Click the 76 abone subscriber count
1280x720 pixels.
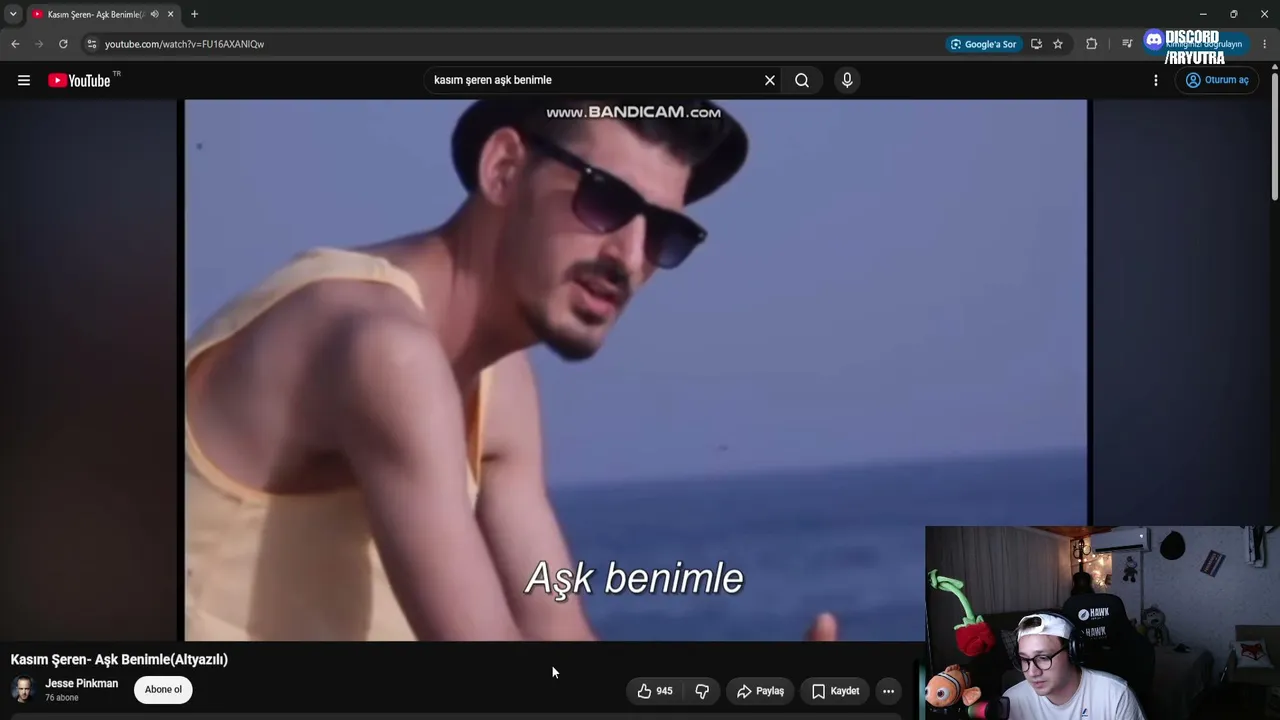coord(61,698)
